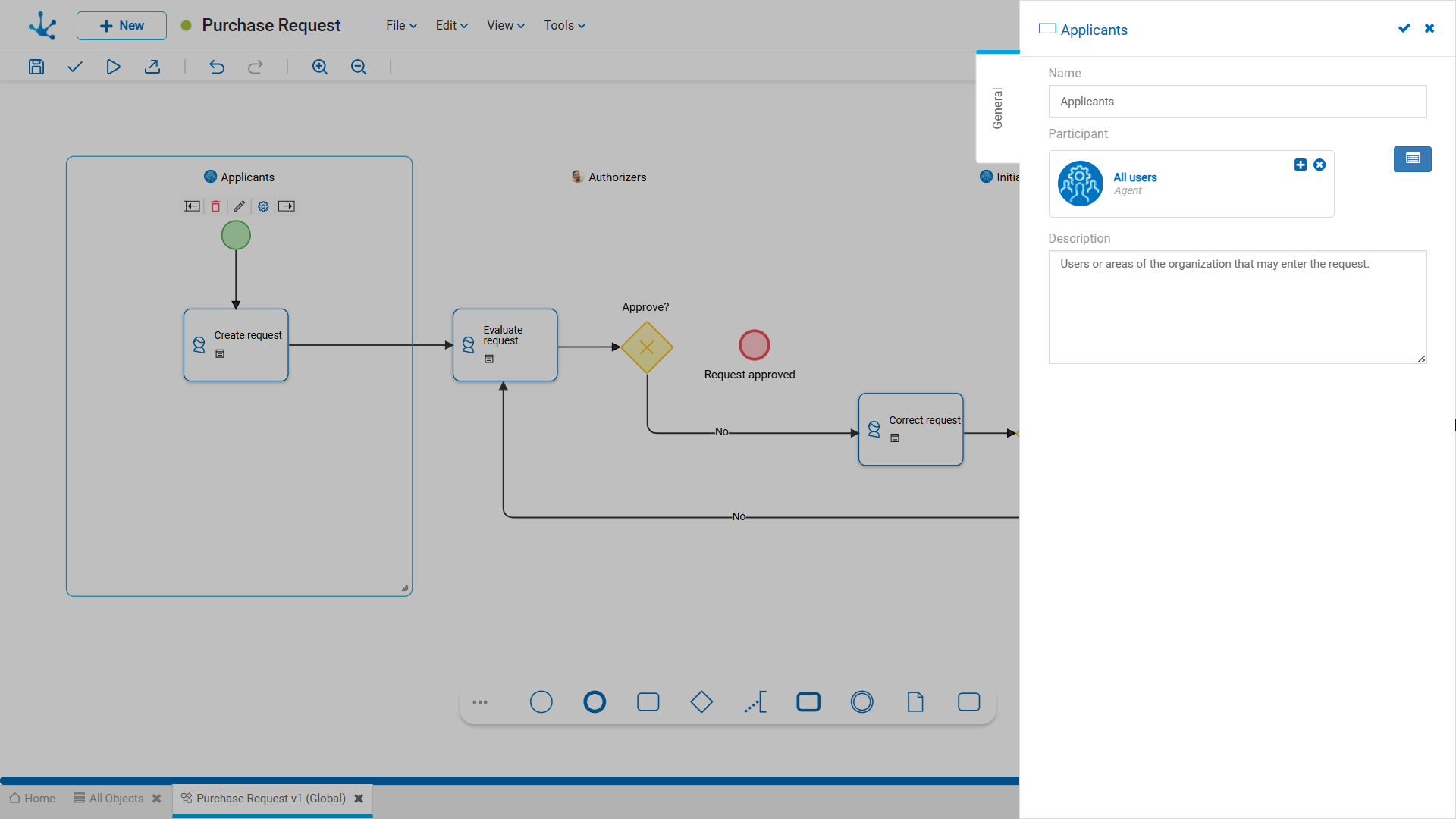This screenshot has width=1456, height=819.
Task: Select the end event bold circle tool
Action: click(x=595, y=702)
